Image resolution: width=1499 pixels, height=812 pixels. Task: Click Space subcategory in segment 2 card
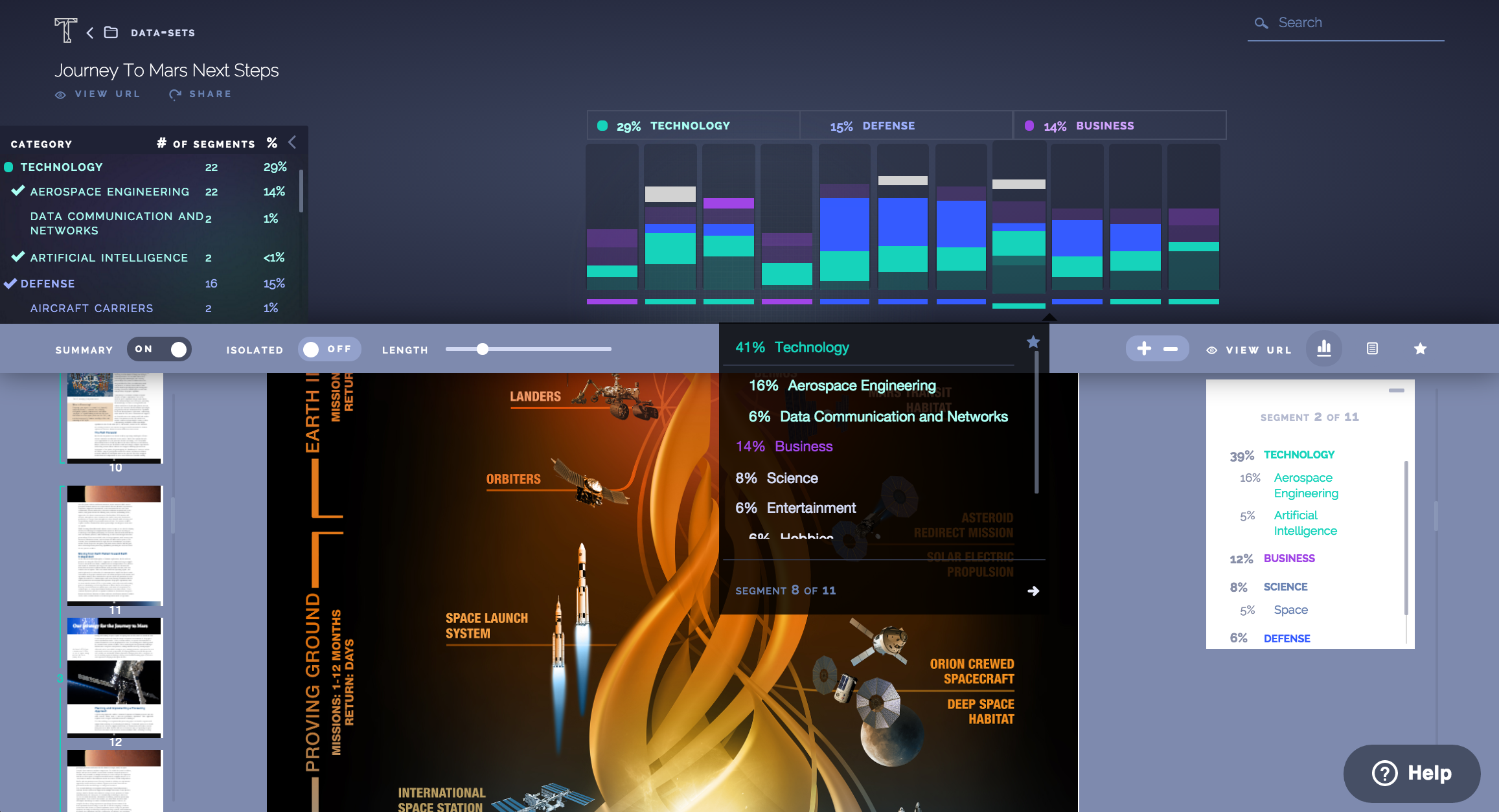[1290, 610]
